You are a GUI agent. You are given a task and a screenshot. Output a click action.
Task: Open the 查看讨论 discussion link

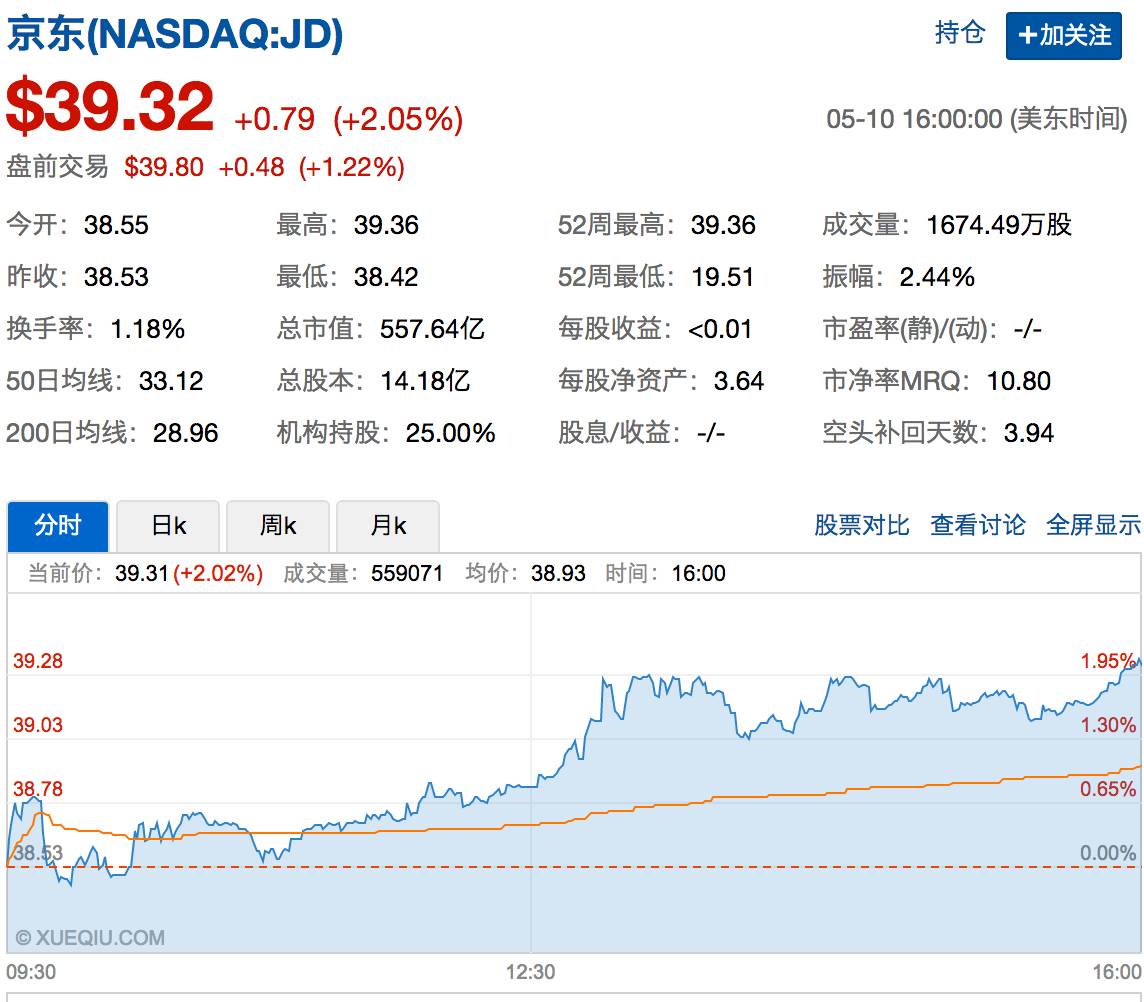pos(978,525)
